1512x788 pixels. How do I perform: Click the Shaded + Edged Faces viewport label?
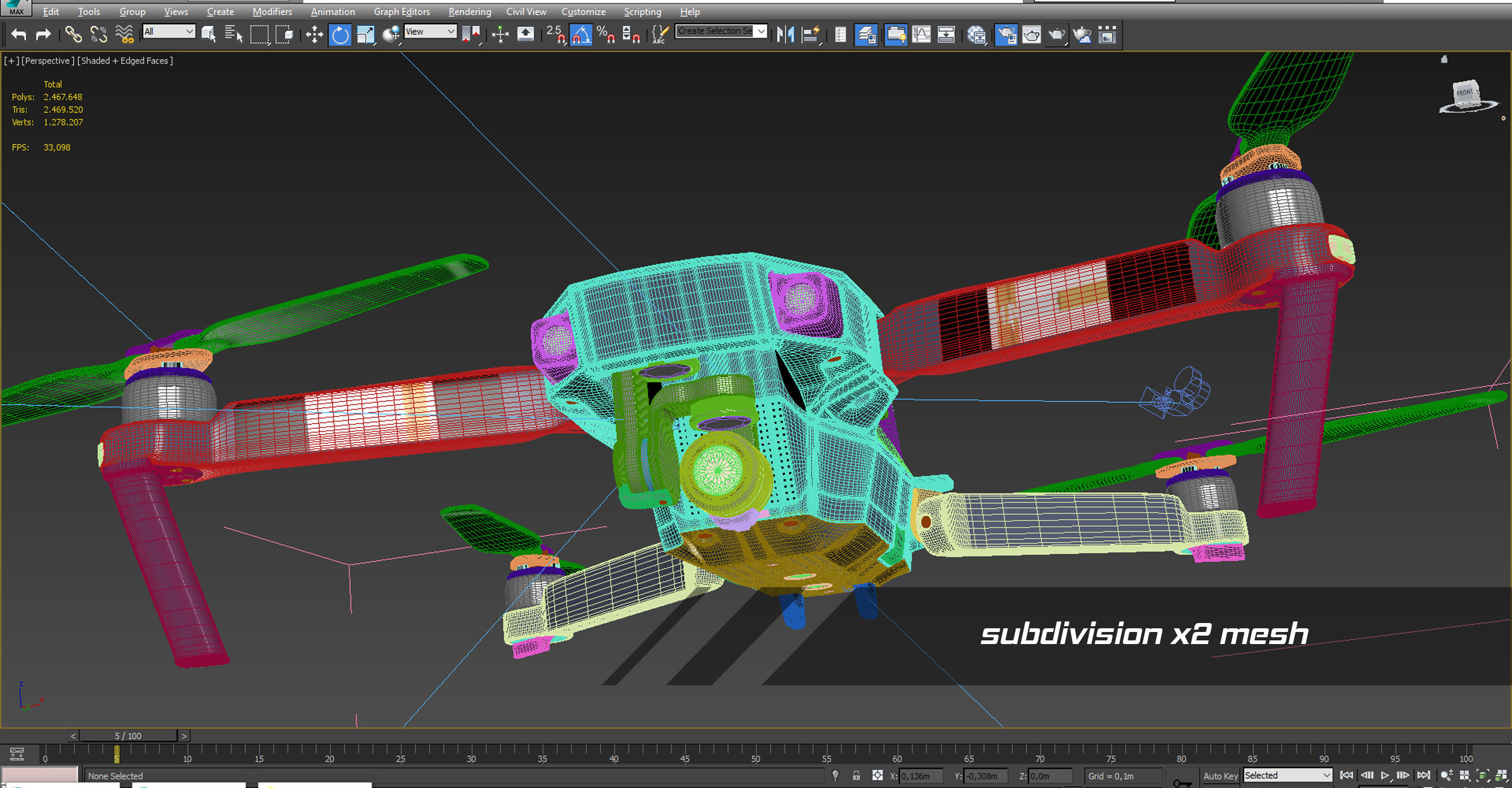point(125,60)
